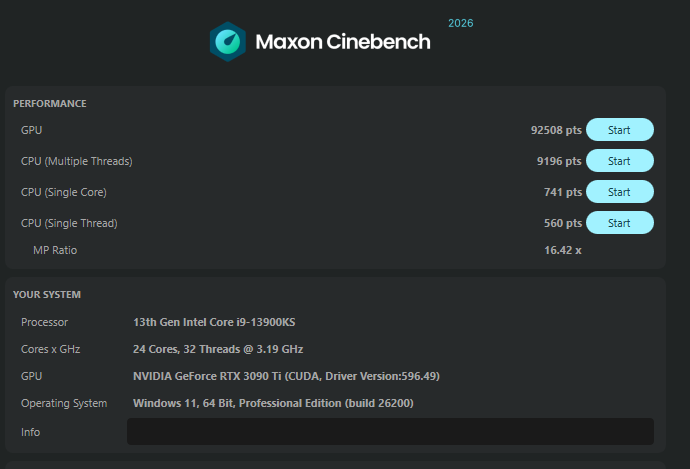
Task: Click the PERFORMANCE section header
Action: coord(50,103)
